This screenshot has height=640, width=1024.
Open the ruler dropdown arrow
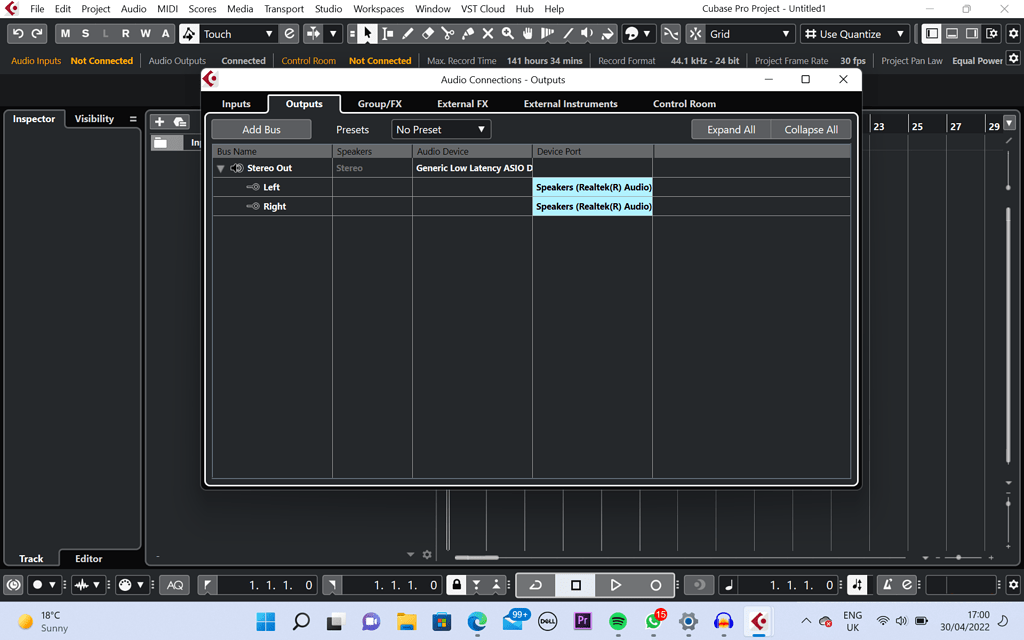(1010, 123)
